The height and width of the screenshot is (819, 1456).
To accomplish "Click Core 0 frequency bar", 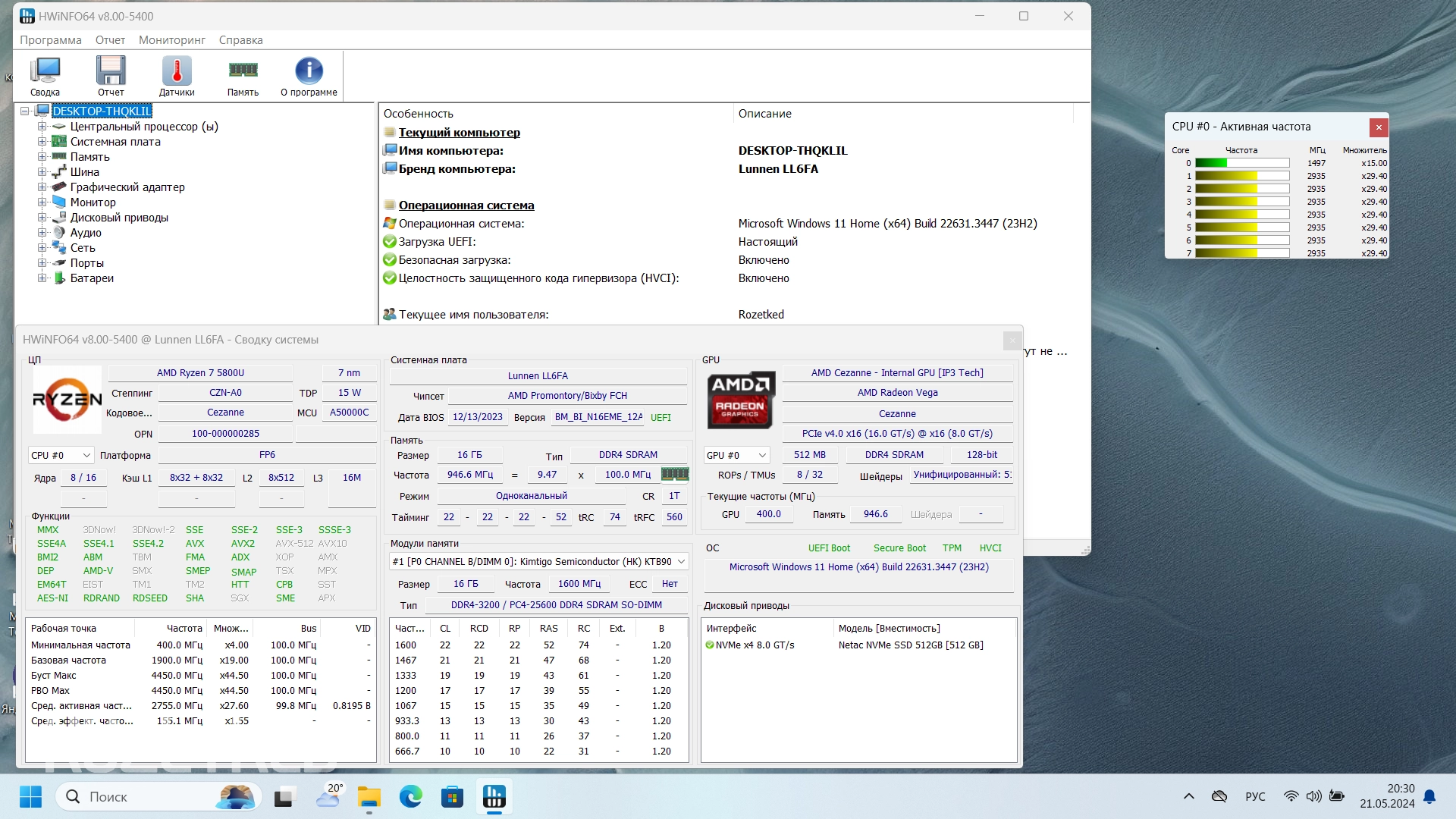I will pyautogui.click(x=1242, y=163).
